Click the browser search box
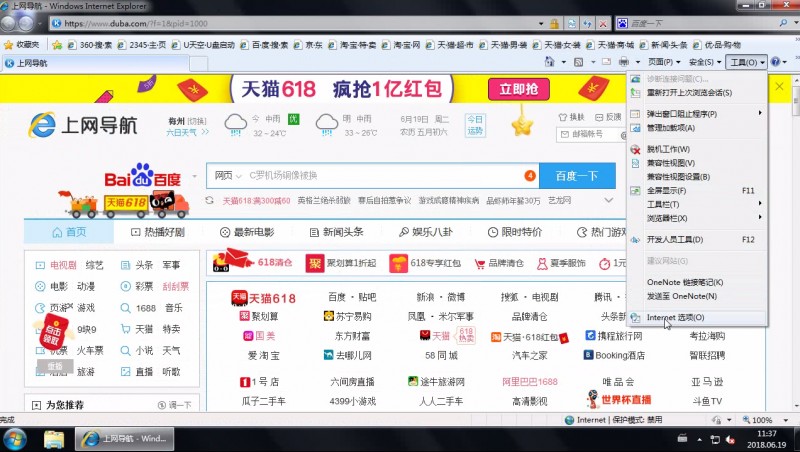 pyautogui.click(x=702, y=23)
